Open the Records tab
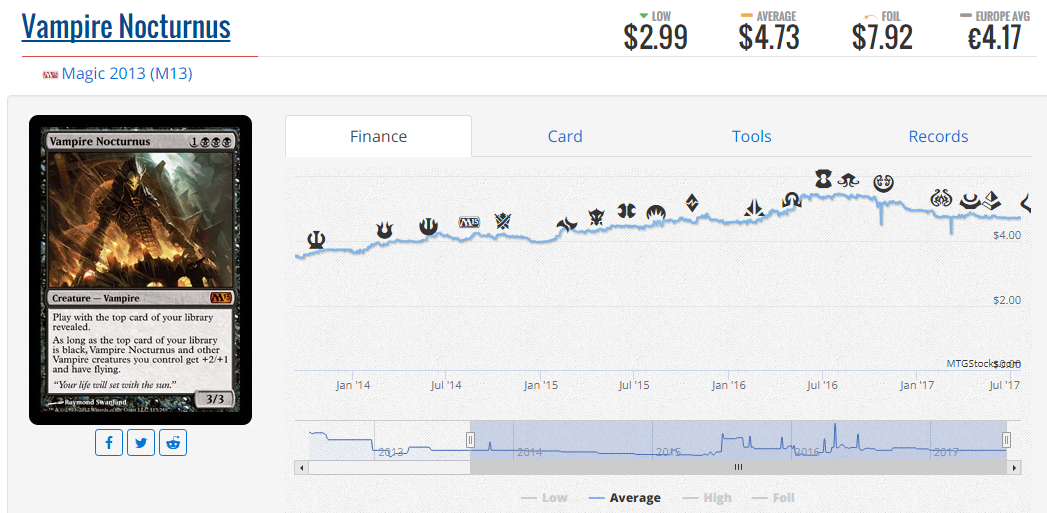The height and width of the screenshot is (513, 1047). (937, 136)
